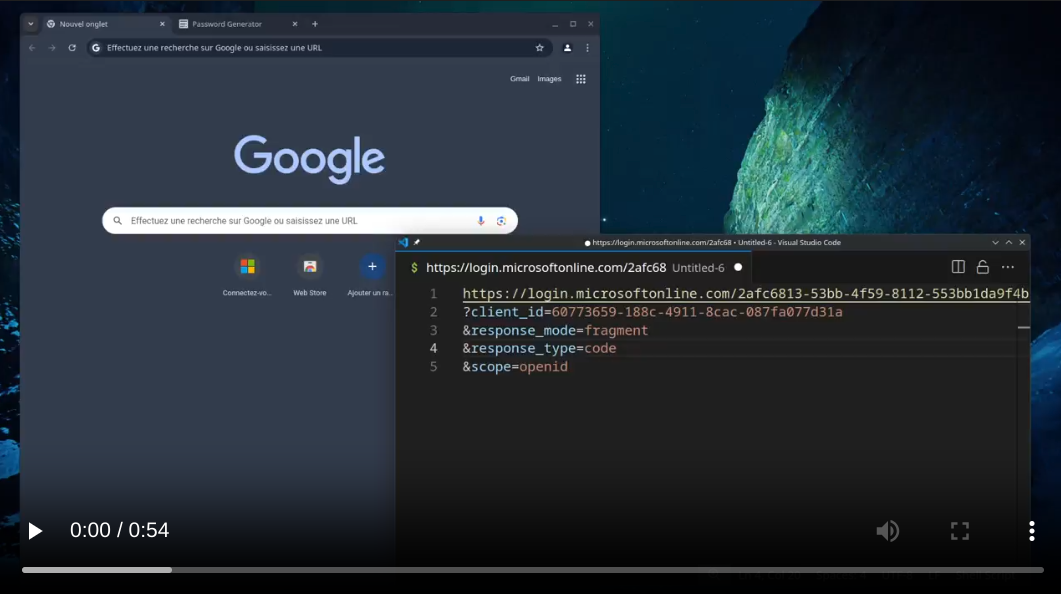The height and width of the screenshot is (594, 1061).
Task: Click the VS Code logo icon
Action: [x=403, y=242]
